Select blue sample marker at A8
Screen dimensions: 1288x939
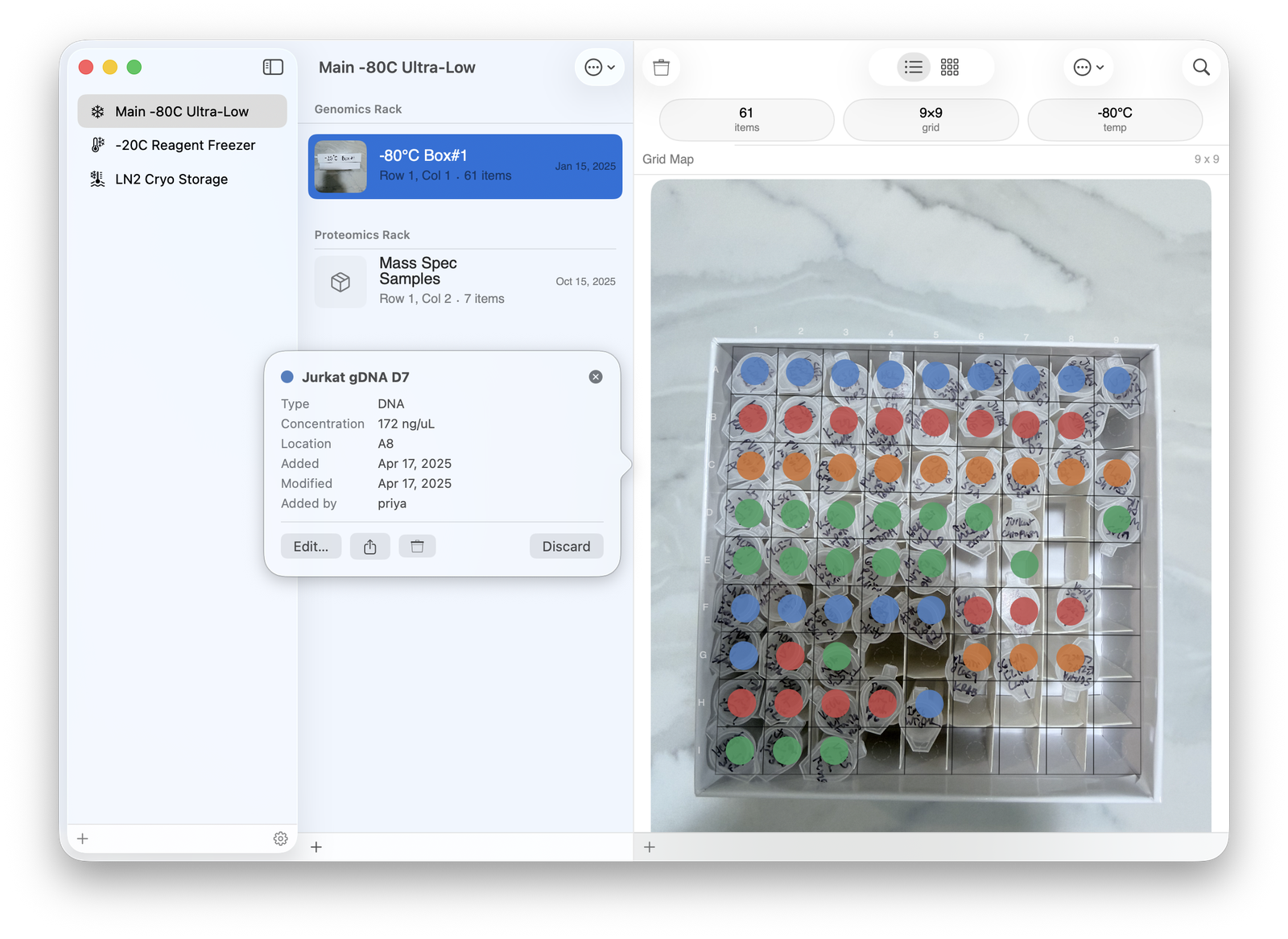coord(1071,378)
